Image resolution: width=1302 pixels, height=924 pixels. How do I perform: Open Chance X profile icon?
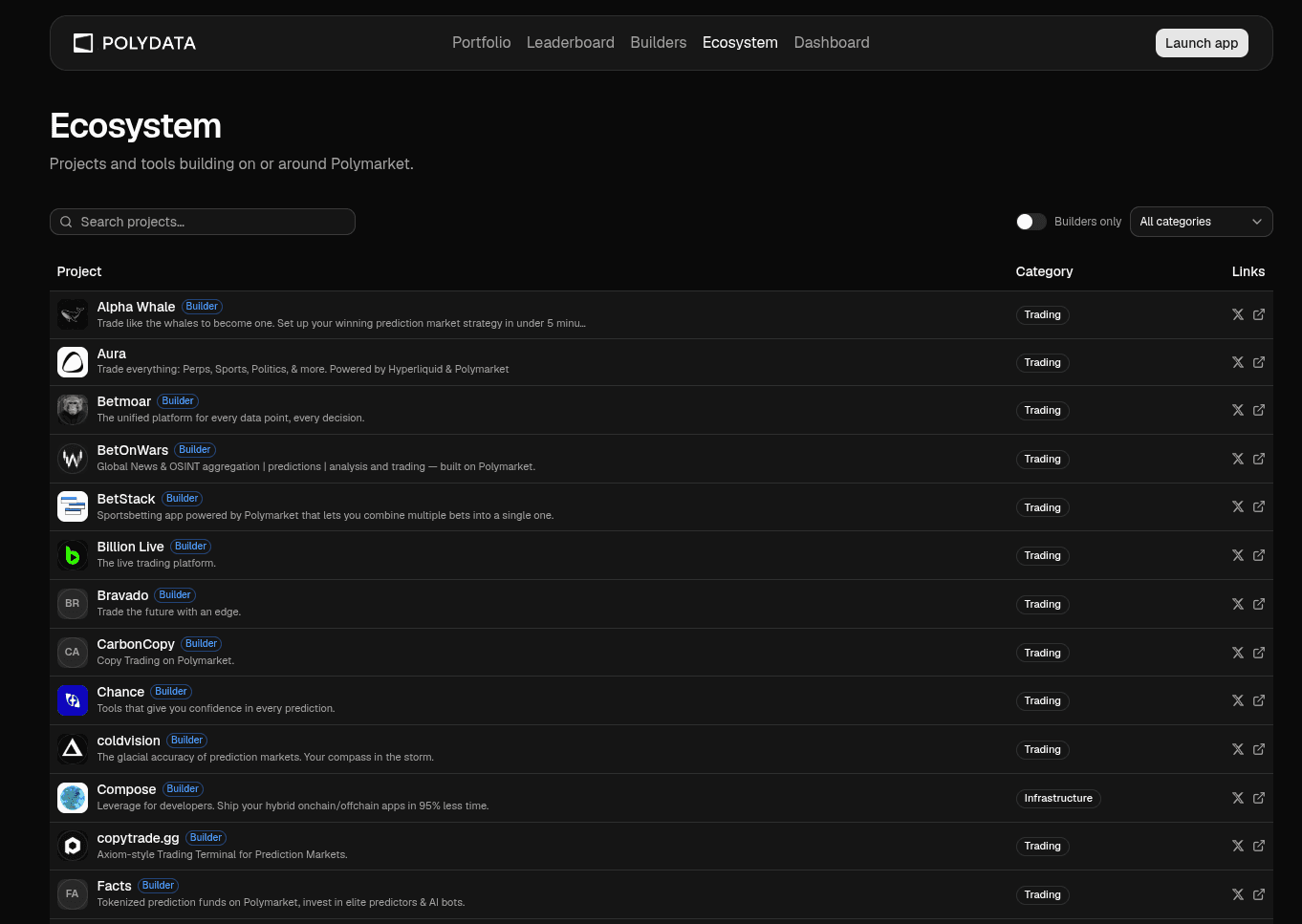pyautogui.click(x=1238, y=700)
